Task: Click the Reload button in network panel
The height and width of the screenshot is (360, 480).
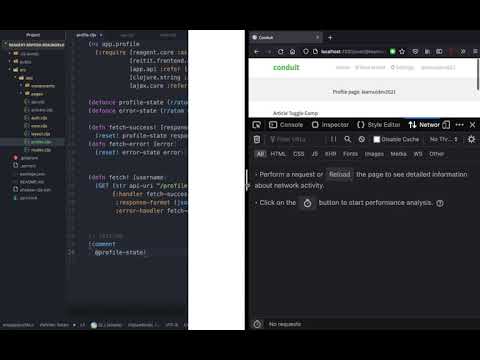Action: 340,174
